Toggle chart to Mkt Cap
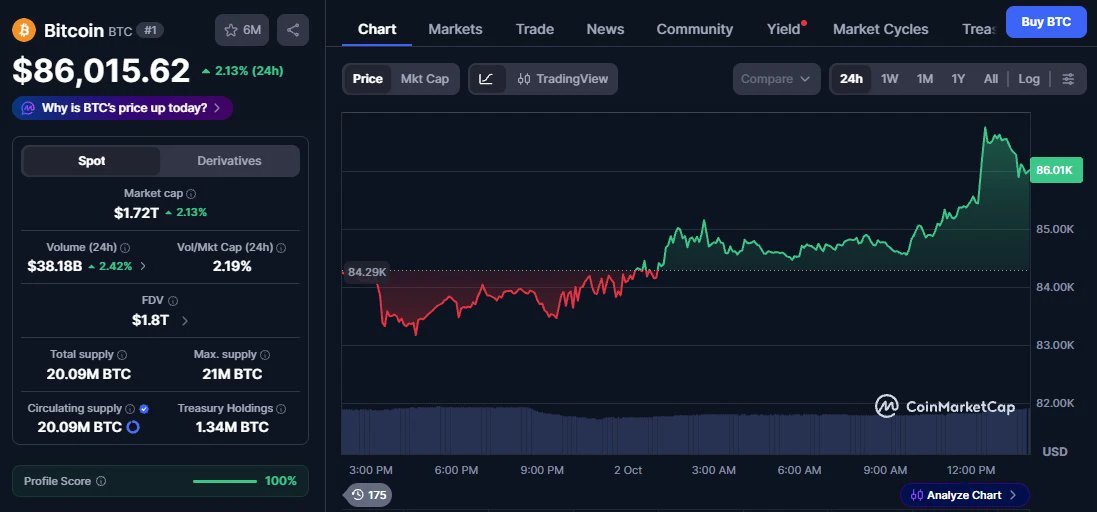Screen dimensions: 1097x512 (x=425, y=79)
